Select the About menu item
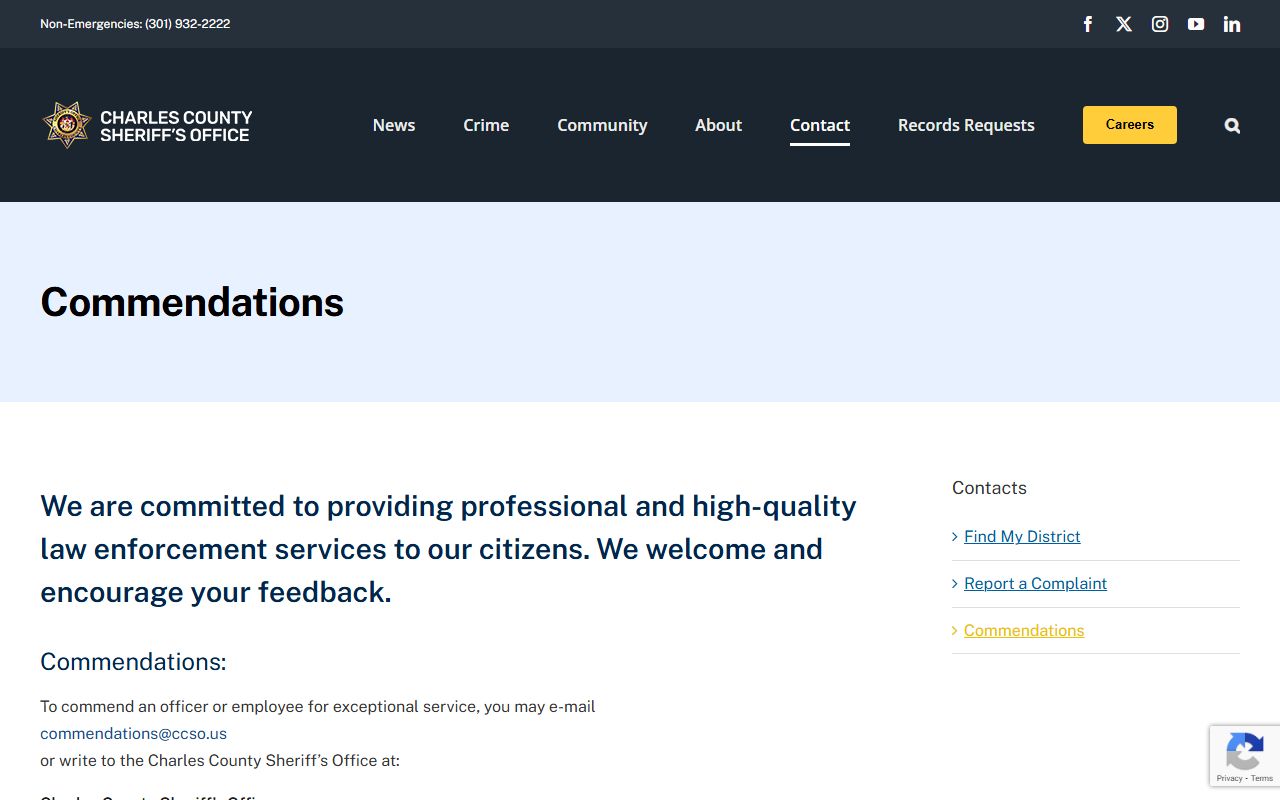This screenshot has height=800, width=1280. point(718,125)
